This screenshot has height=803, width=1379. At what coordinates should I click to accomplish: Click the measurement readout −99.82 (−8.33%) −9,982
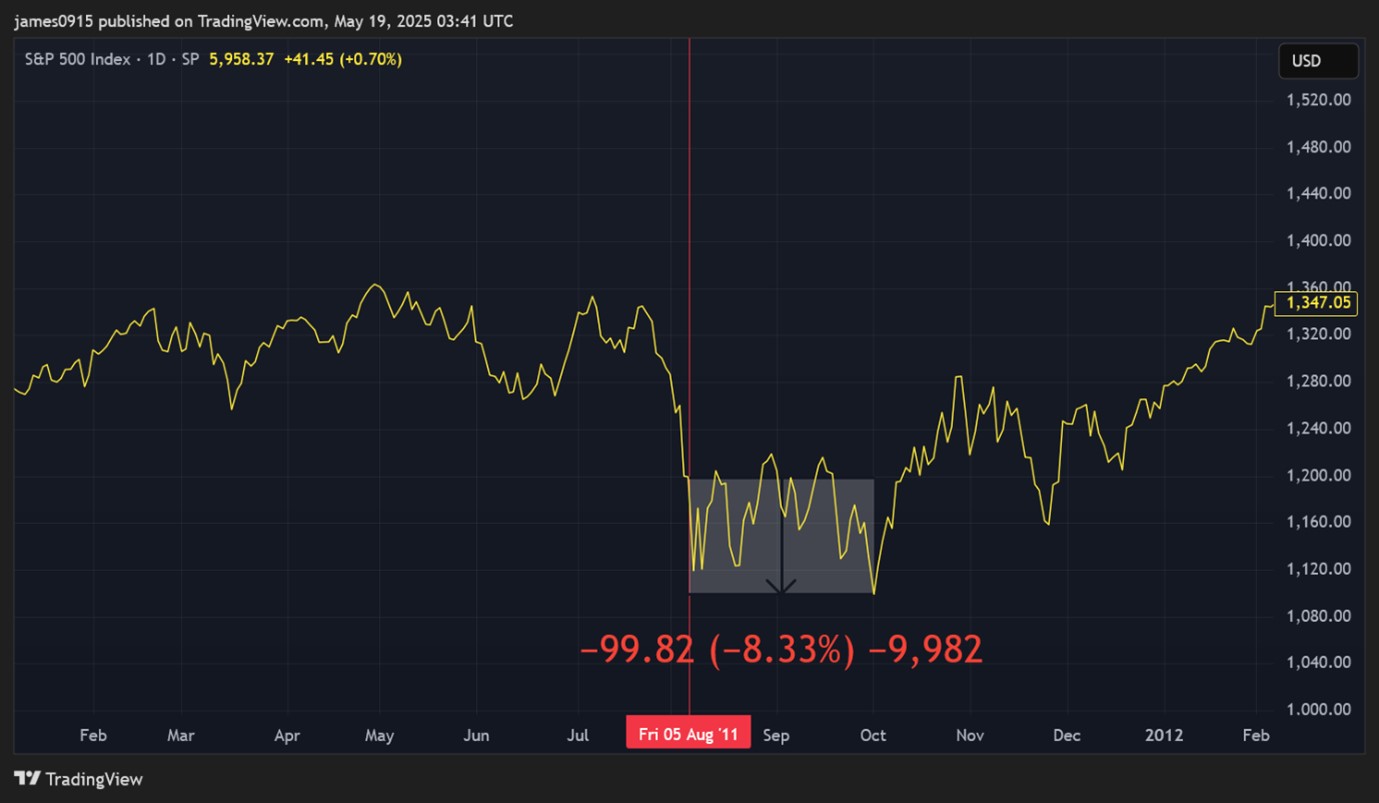pos(781,650)
